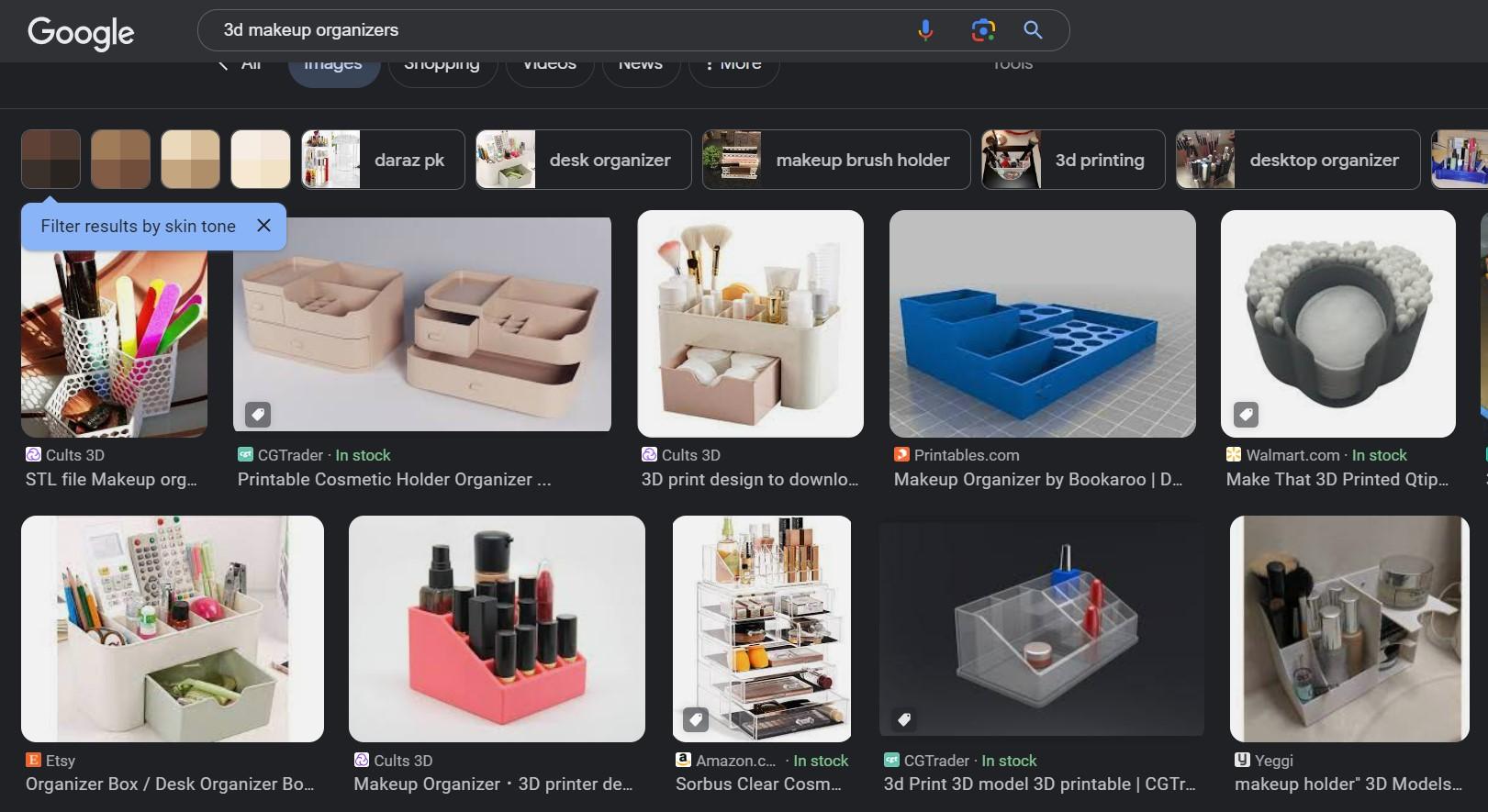
Task: Filter results by the light tan skin tone swatch
Action: click(x=191, y=160)
